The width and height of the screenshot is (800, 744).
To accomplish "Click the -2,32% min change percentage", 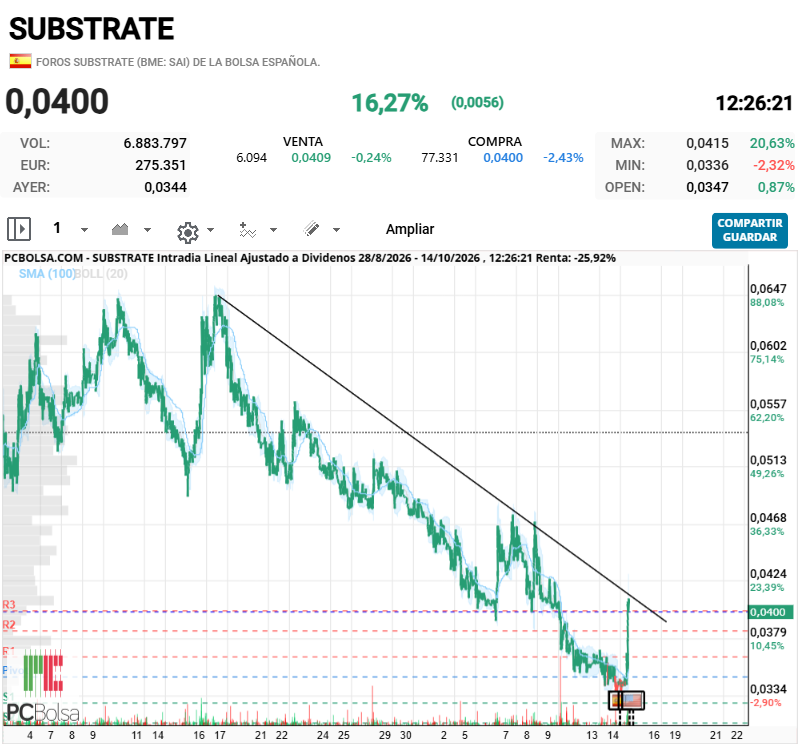I will point(773,165).
